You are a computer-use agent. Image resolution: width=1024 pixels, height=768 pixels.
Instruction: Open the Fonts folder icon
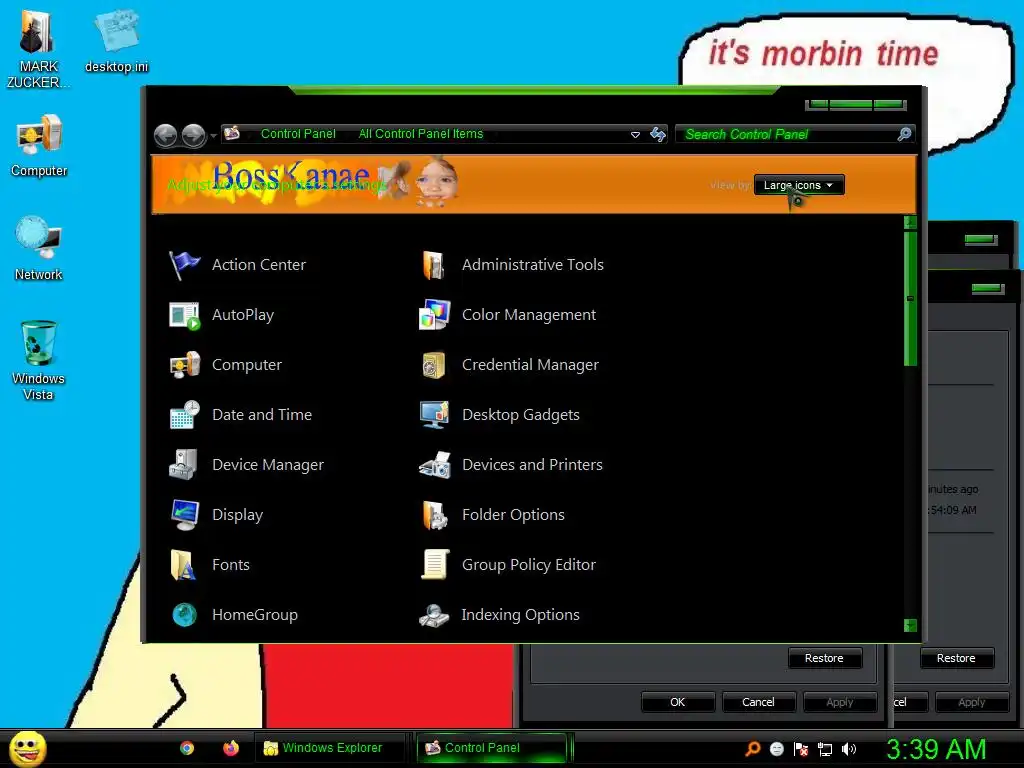184,565
